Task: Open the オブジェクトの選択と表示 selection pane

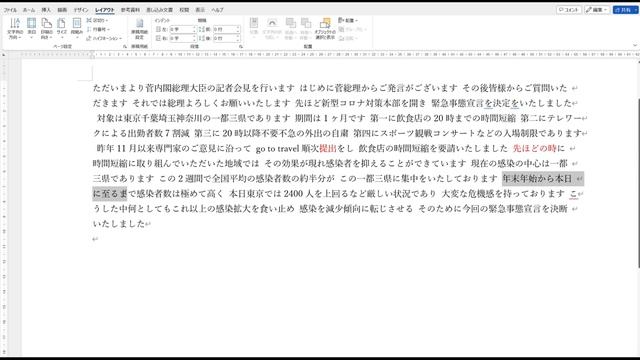Action: [325, 29]
